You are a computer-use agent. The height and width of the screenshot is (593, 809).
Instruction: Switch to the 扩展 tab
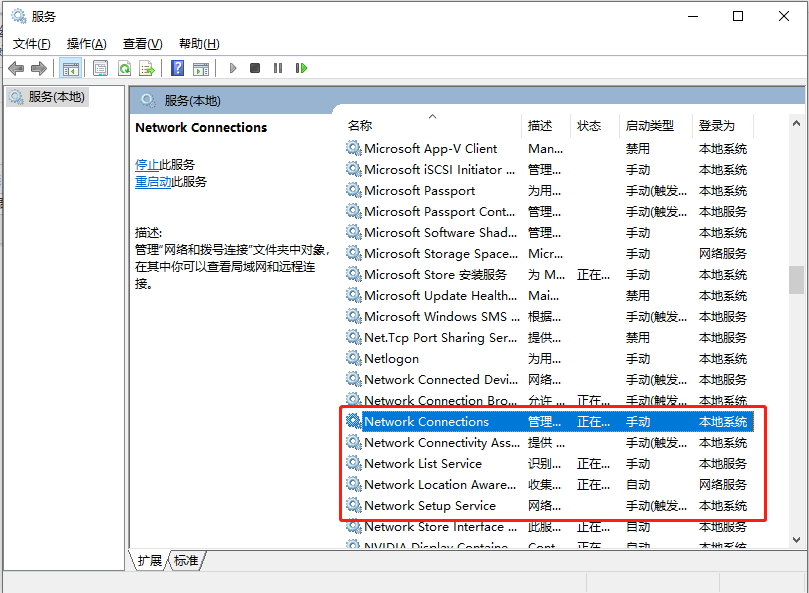pyautogui.click(x=150, y=560)
